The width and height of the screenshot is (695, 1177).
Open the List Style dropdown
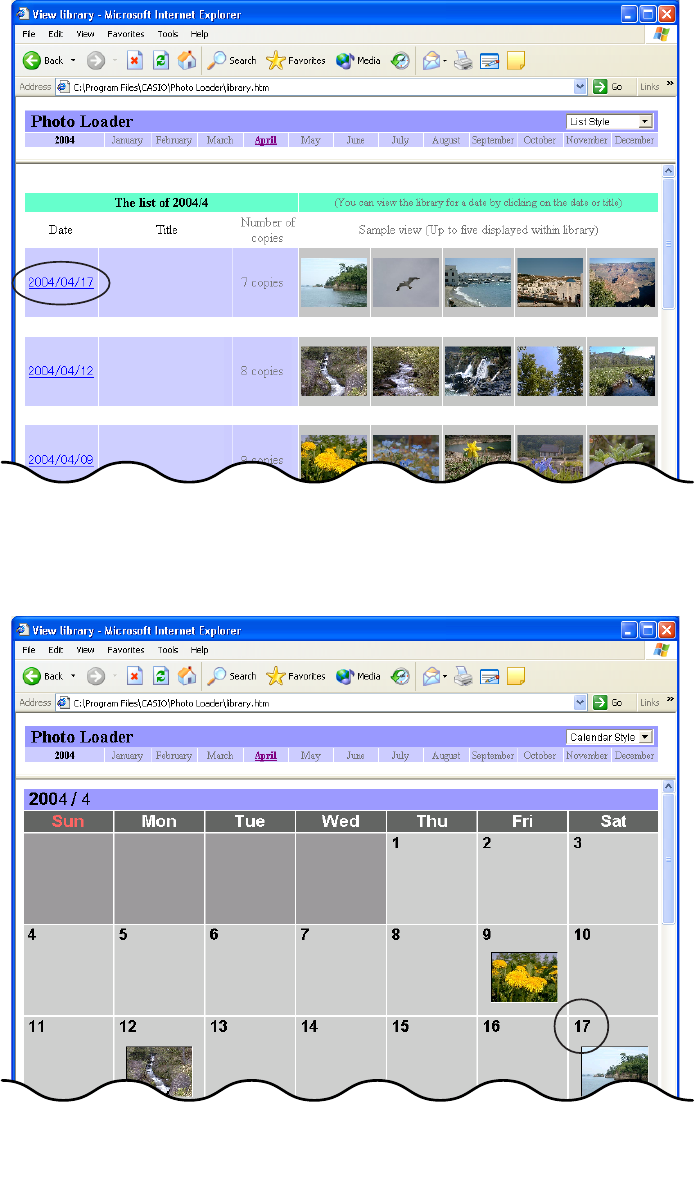click(x=609, y=122)
